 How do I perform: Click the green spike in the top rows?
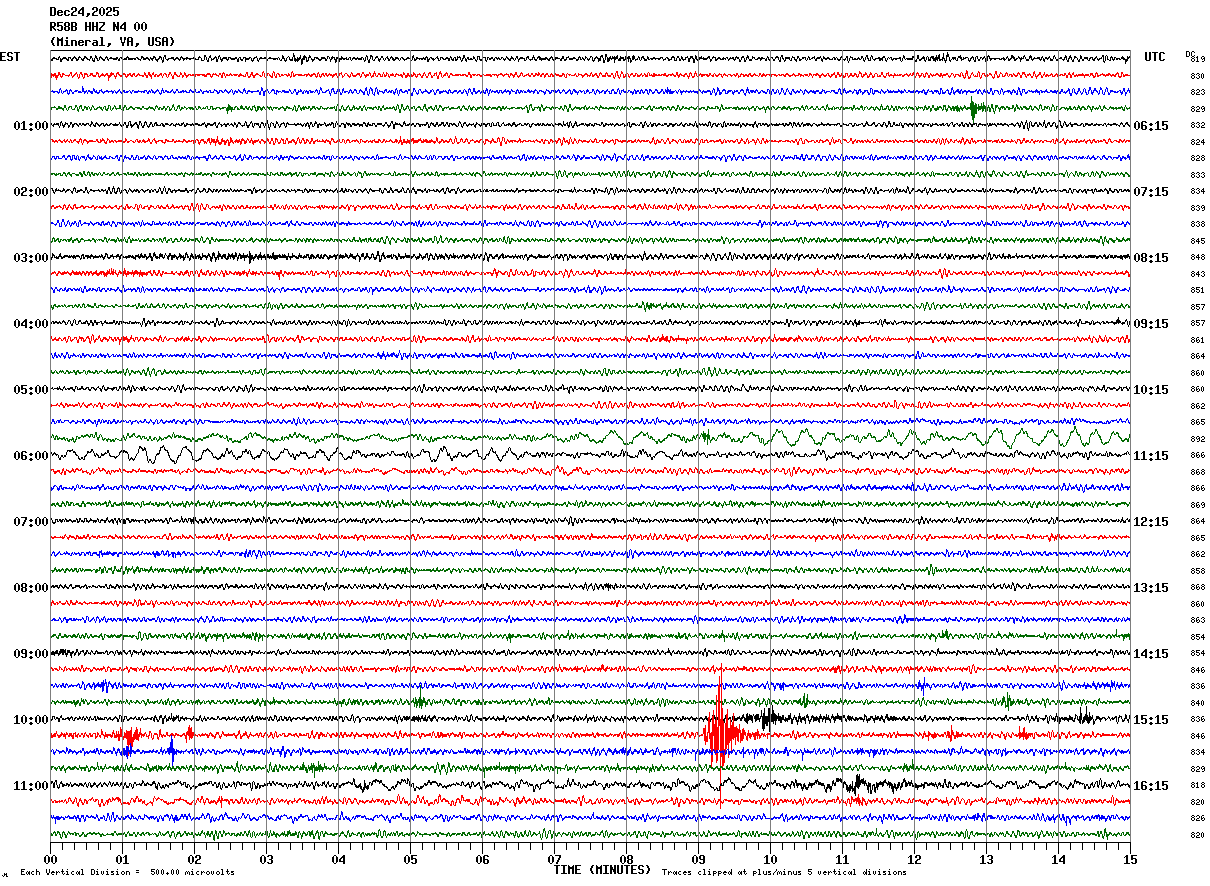click(975, 108)
